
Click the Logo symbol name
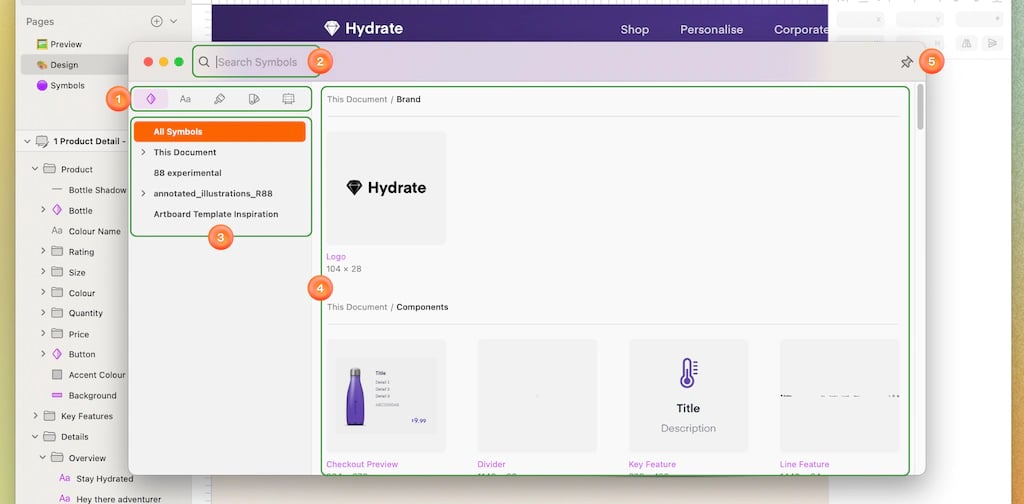coord(336,257)
